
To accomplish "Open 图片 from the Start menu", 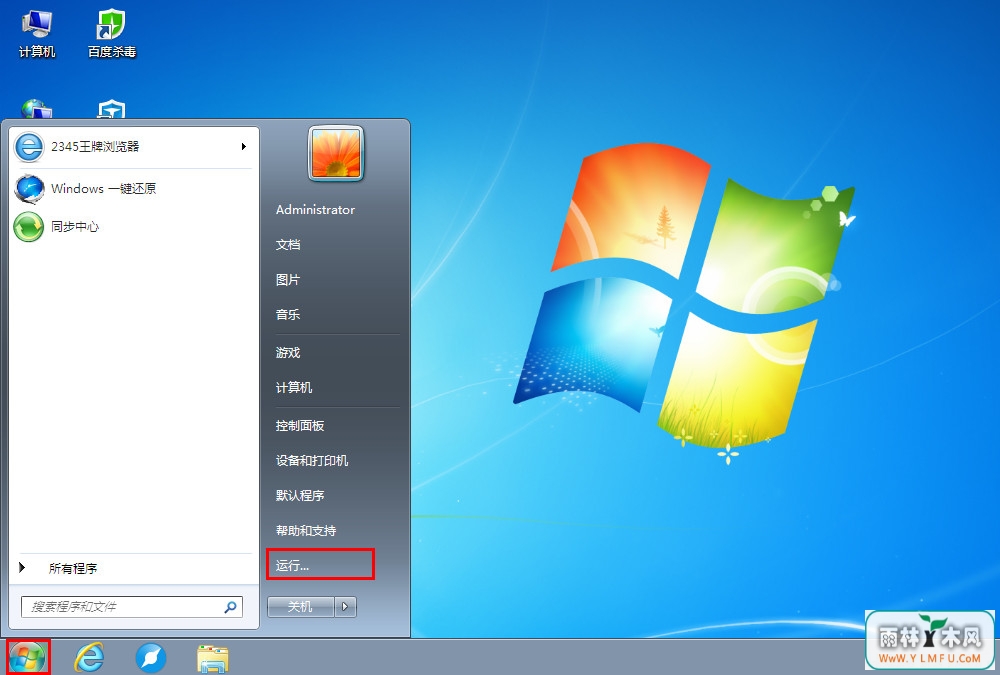I will [288, 279].
